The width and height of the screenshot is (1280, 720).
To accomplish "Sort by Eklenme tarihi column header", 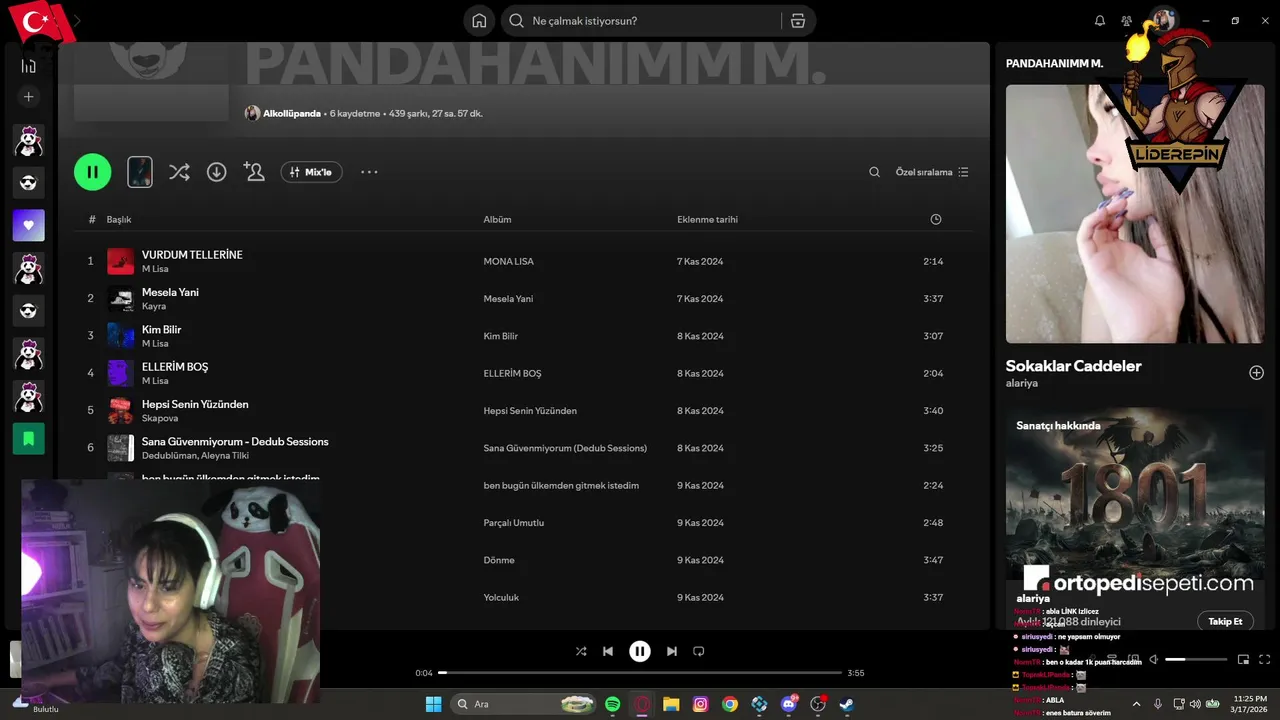I will pos(707,219).
